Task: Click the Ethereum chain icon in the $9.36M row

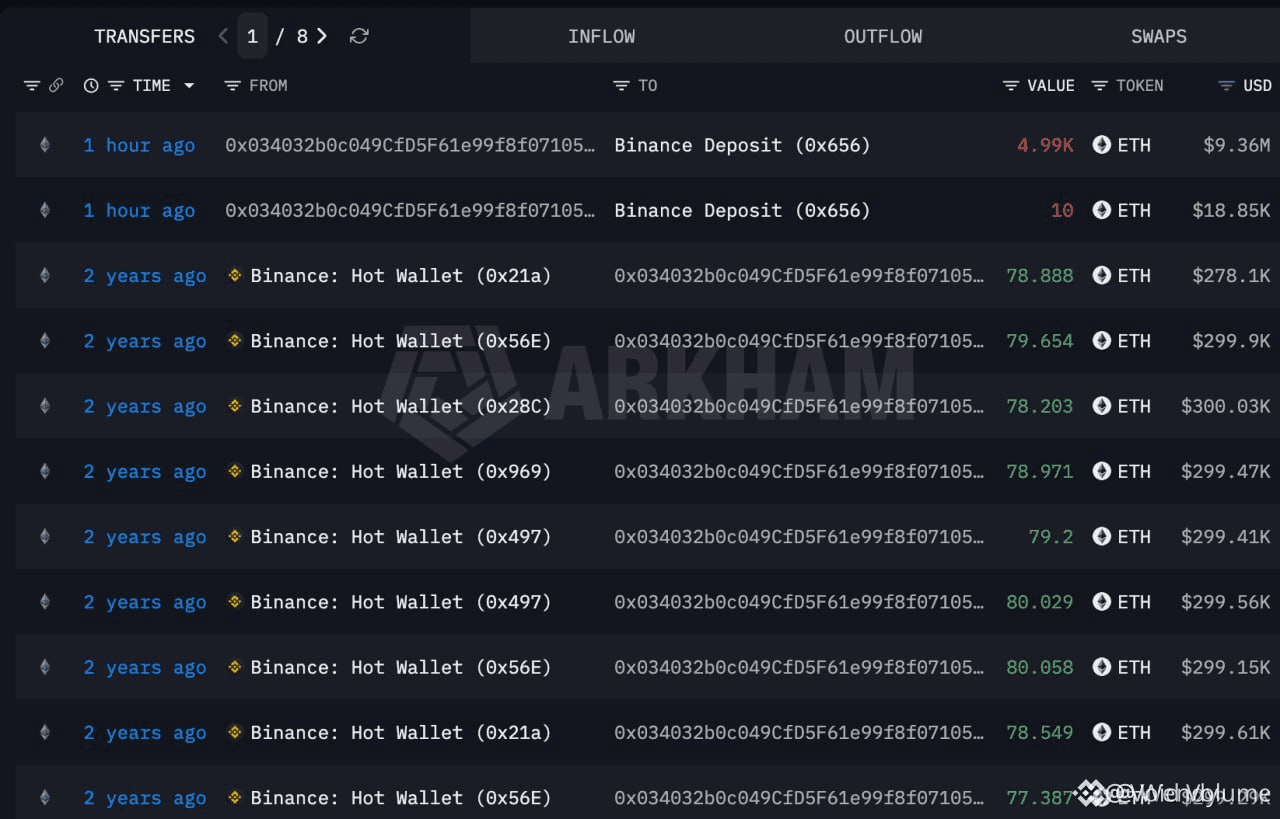Action: click(x=44, y=145)
